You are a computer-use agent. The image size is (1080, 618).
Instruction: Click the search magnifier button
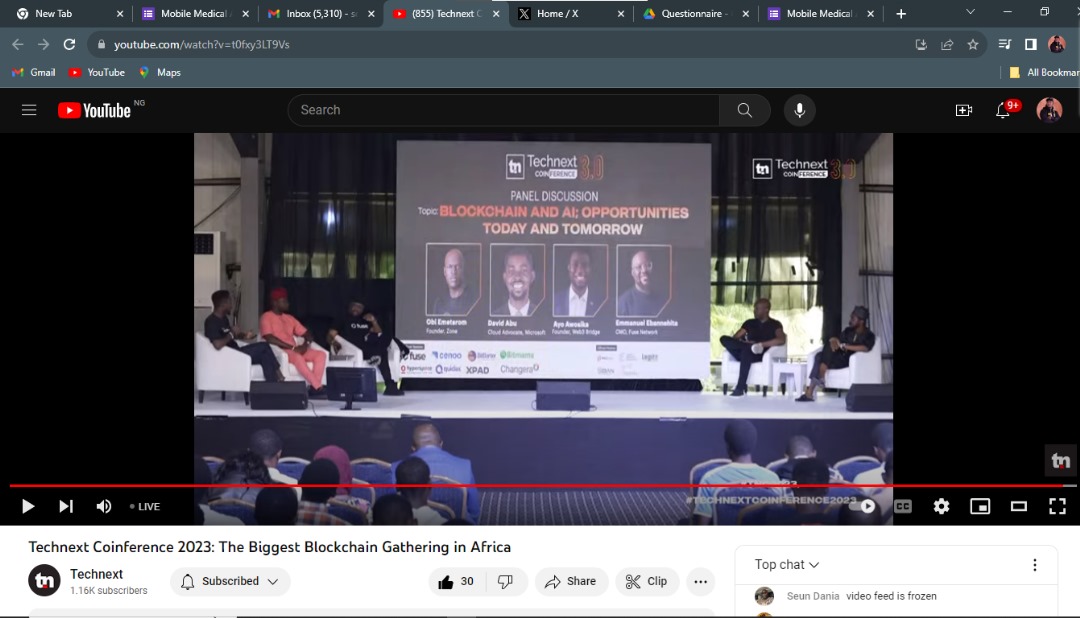(745, 110)
